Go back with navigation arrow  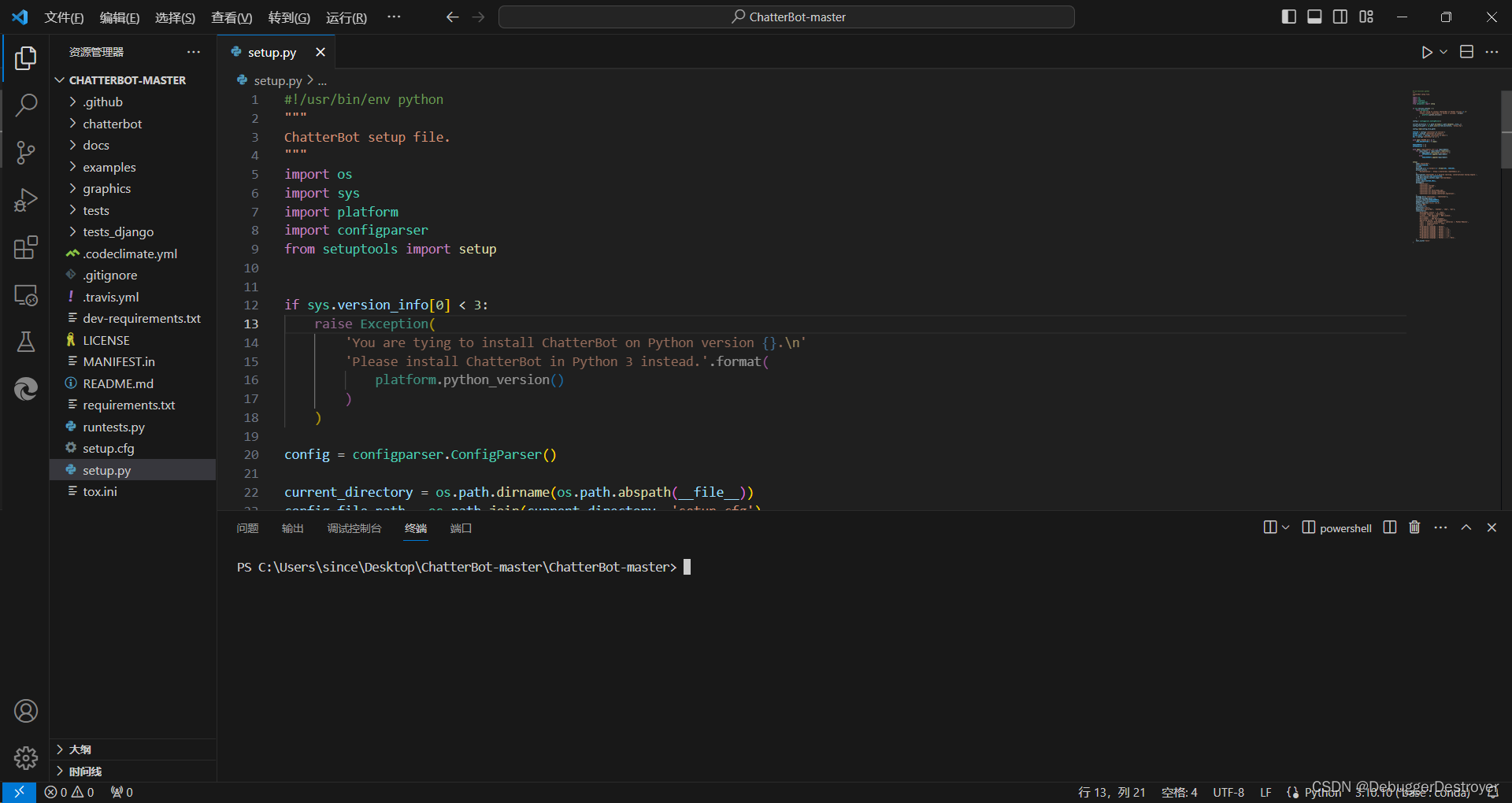pos(452,17)
